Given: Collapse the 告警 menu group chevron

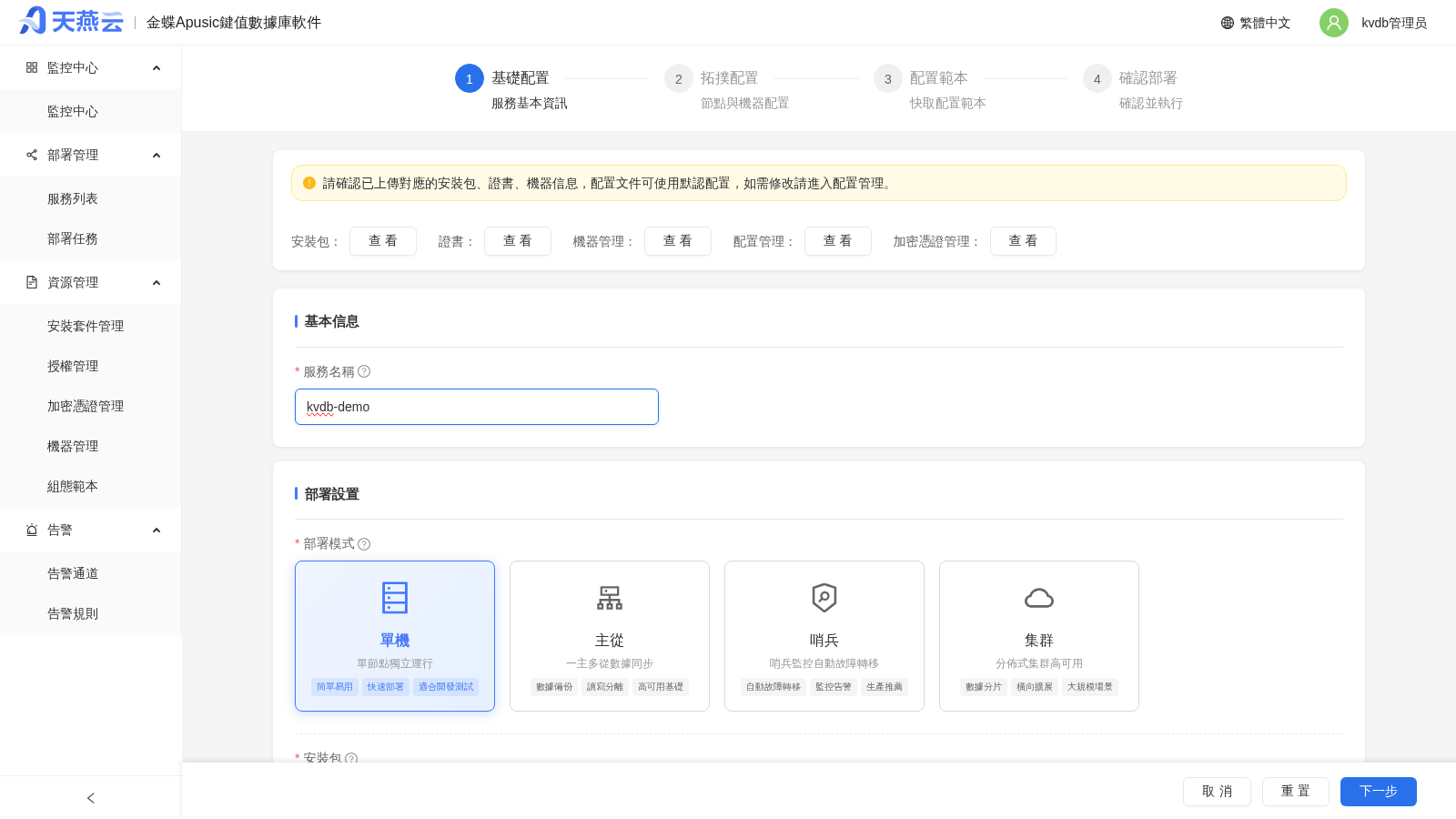Looking at the screenshot, I should (x=157, y=531).
